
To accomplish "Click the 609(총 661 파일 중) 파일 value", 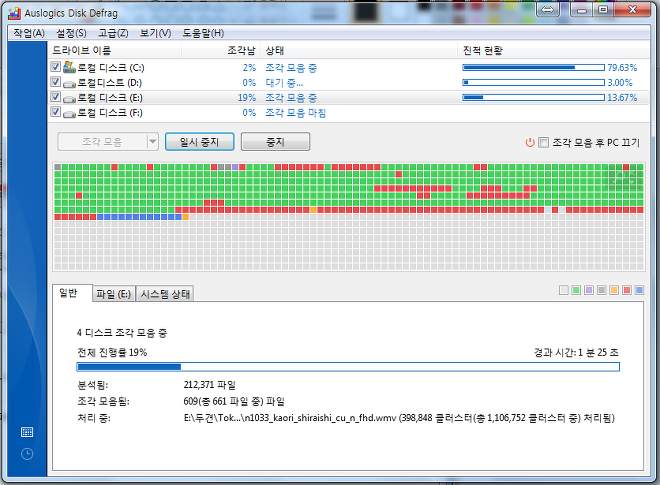I will coord(234,401).
